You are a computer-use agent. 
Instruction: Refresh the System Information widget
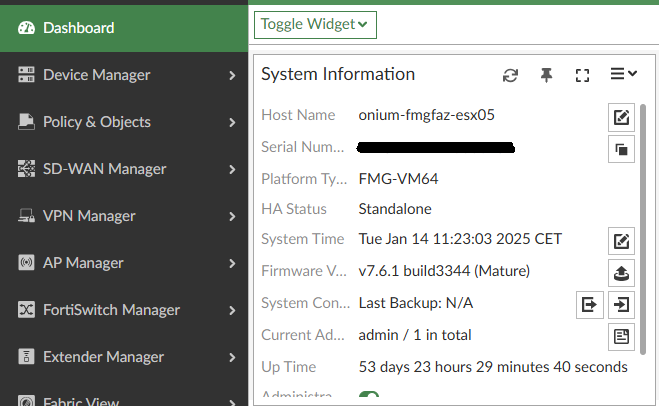coord(511,75)
